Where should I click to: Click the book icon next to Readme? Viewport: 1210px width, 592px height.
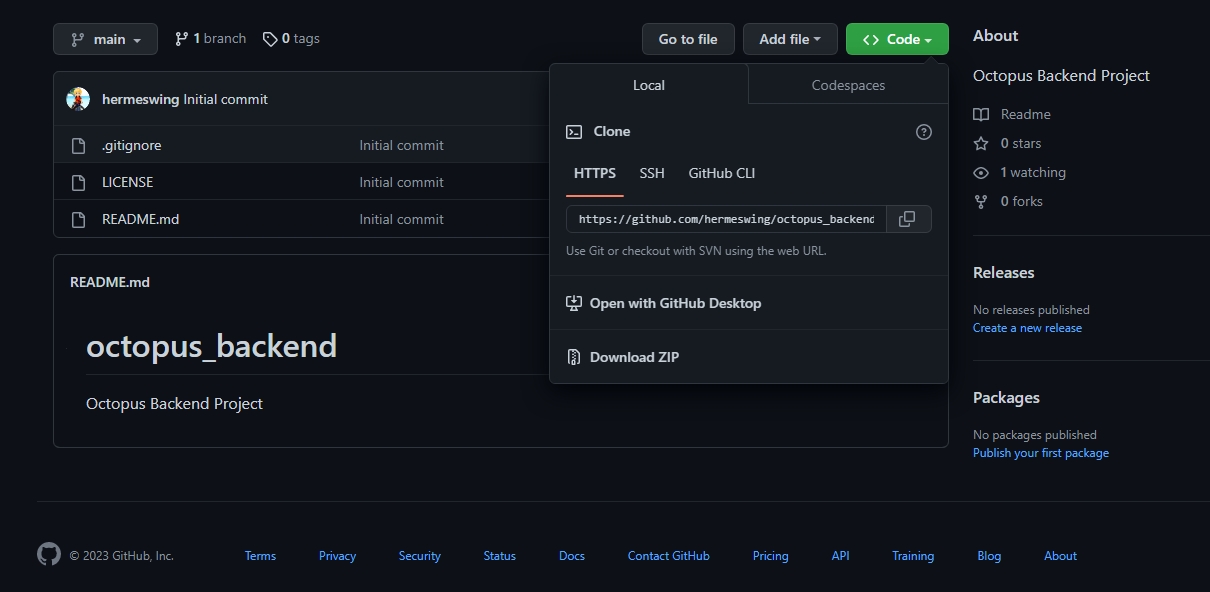pos(981,115)
